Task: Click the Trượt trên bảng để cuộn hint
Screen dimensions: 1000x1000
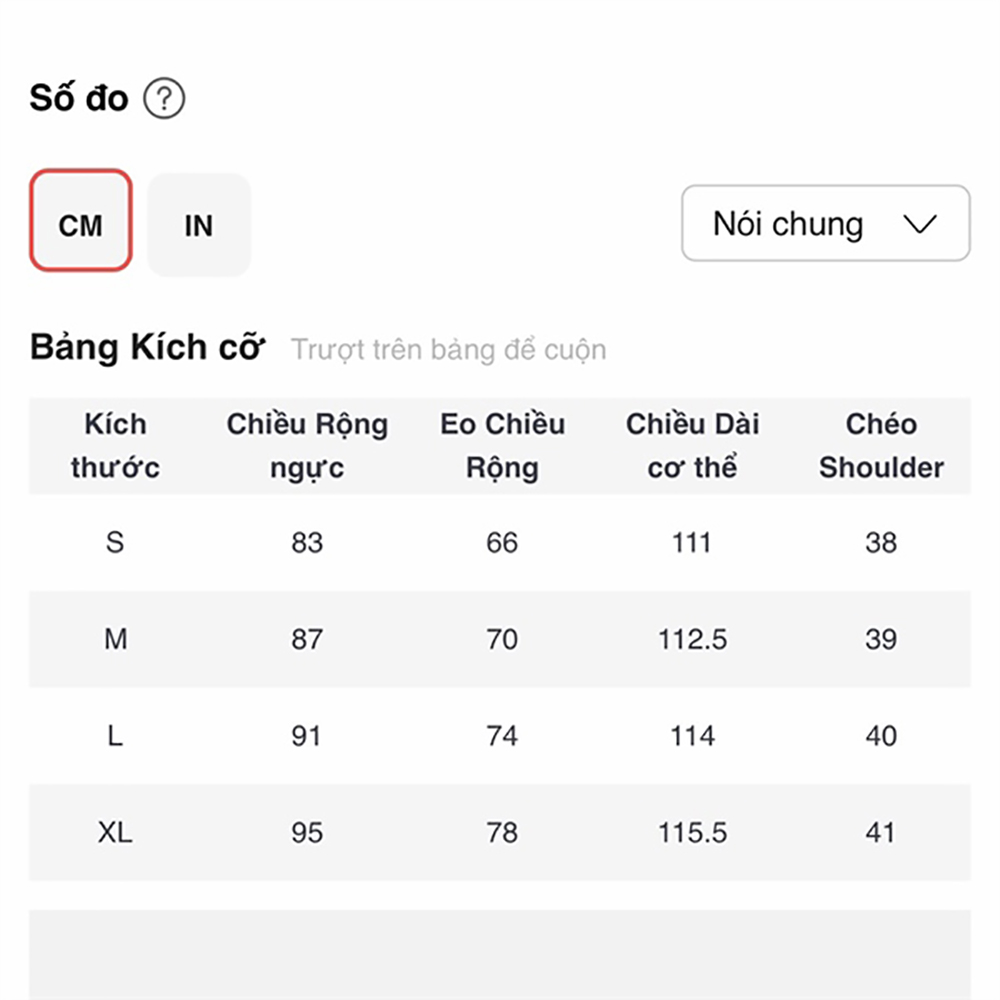Action: pos(449,350)
